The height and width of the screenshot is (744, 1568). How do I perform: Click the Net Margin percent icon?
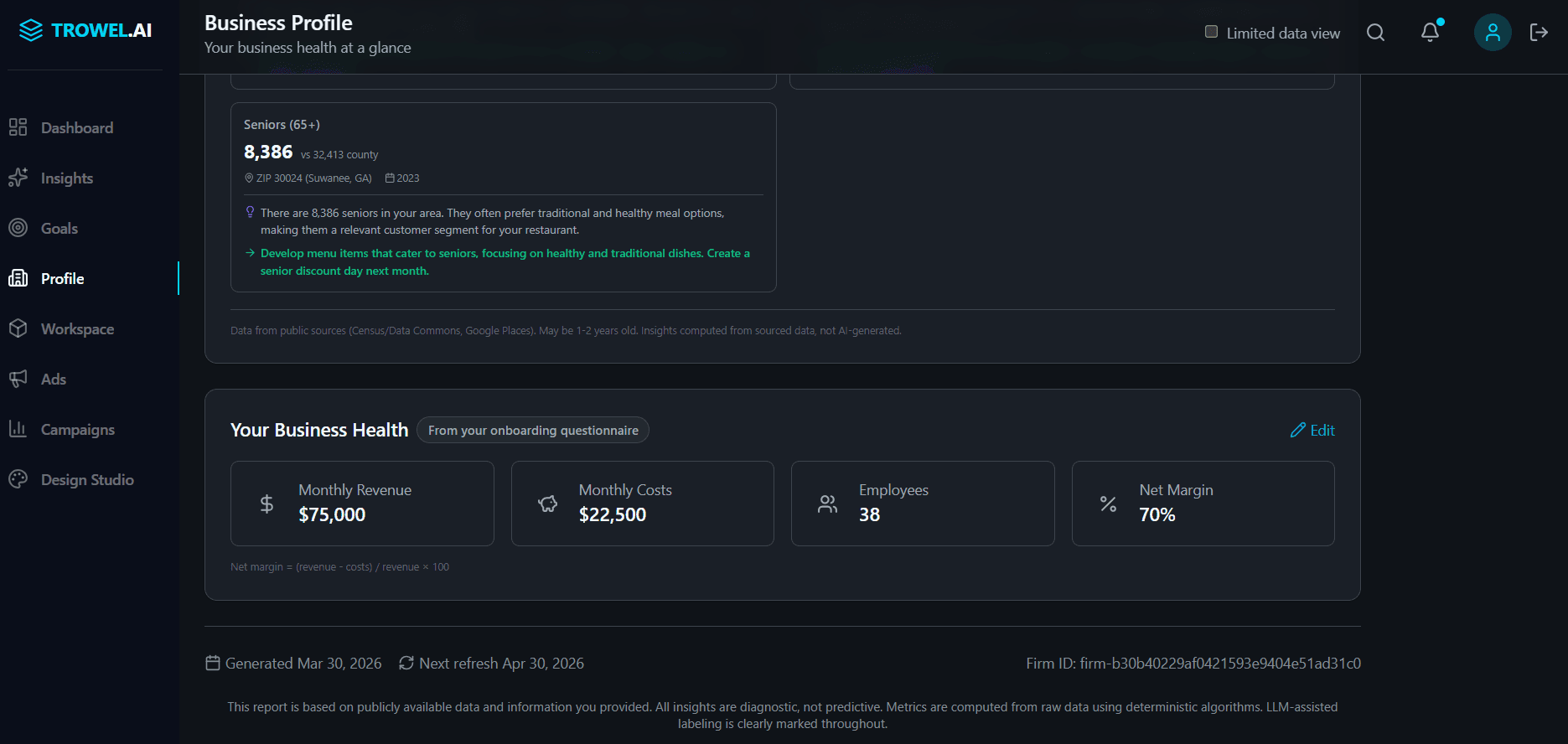tap(1108, 504)
